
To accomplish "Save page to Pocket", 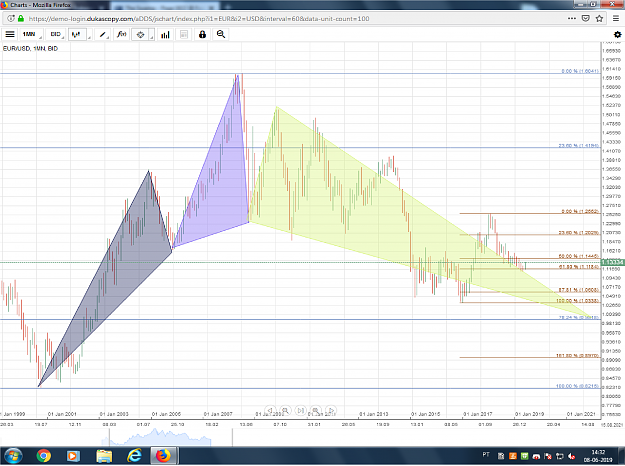I will click(586, 18).
